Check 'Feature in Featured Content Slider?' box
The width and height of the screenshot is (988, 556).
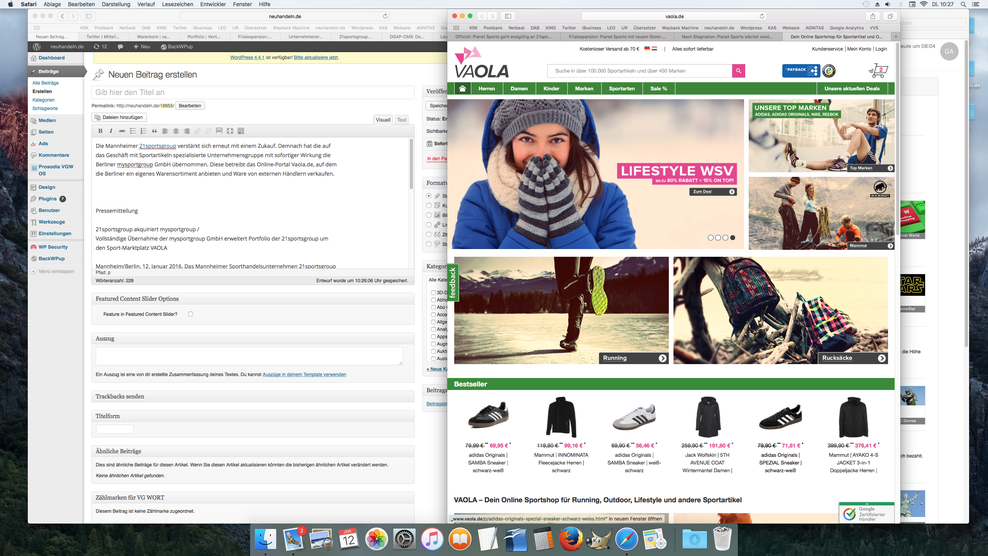tap(190, 314)
